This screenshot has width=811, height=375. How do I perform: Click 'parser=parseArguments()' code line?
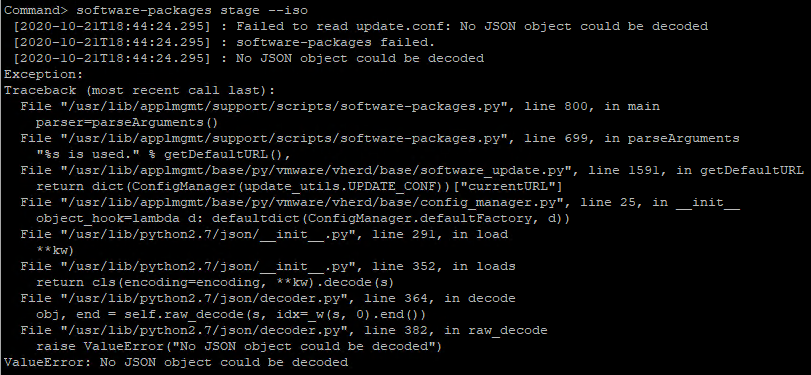point(127,123)
